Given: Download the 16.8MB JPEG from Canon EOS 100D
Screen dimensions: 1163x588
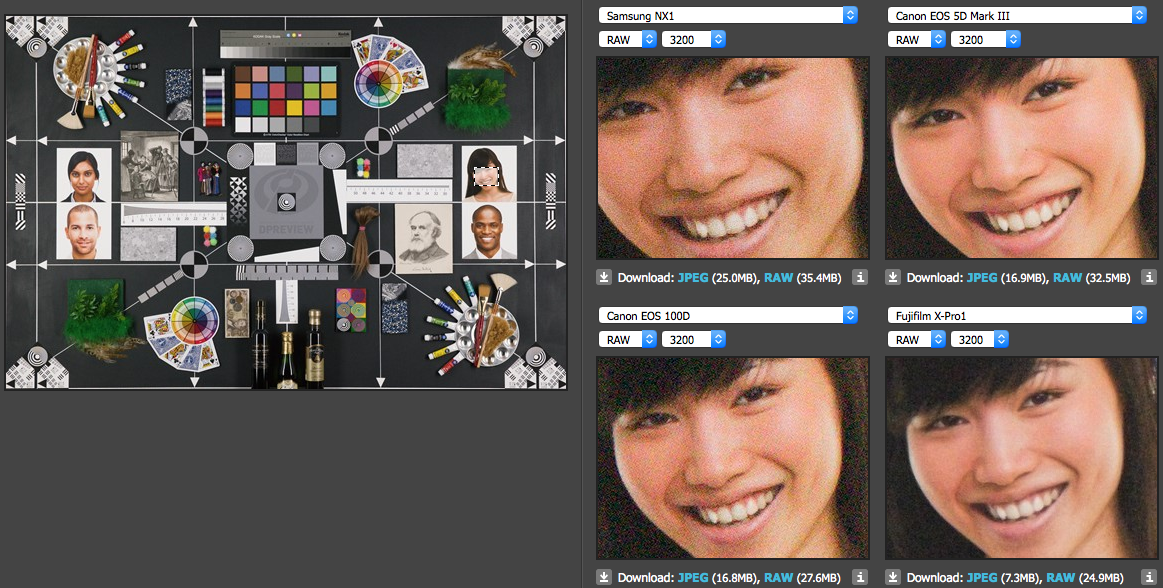Looking at the screenshot, I should (693, 578).
